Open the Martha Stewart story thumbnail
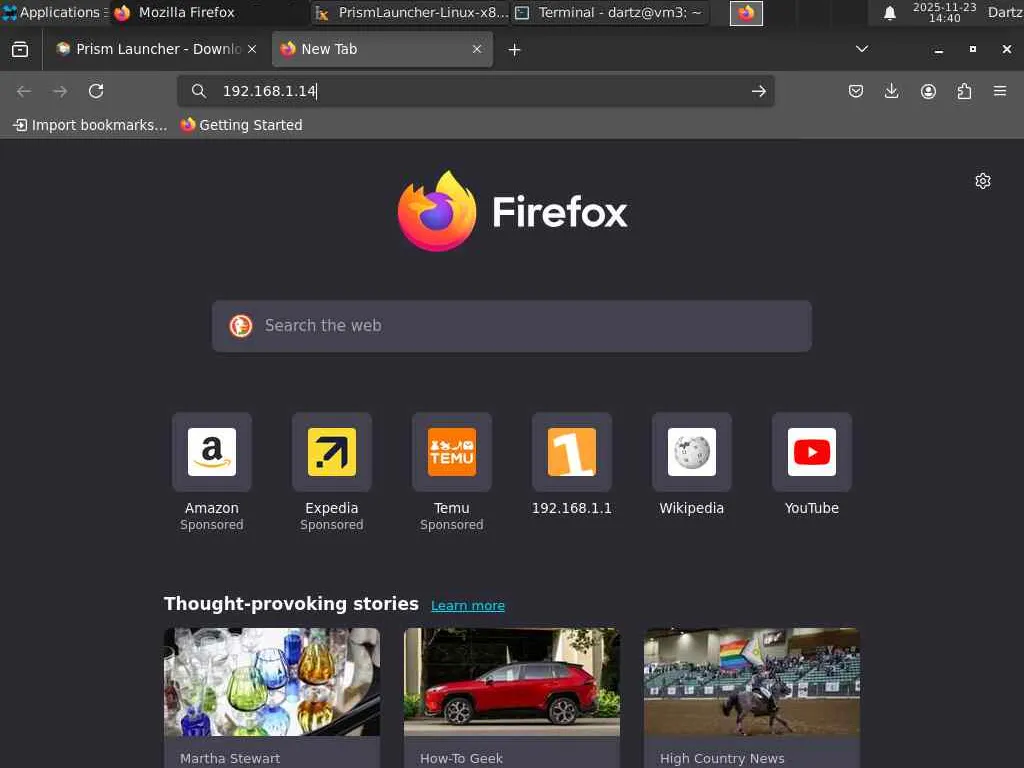The height and width of the screenshot is (768, 1024). pyautogui.click(x=272, y=682)
